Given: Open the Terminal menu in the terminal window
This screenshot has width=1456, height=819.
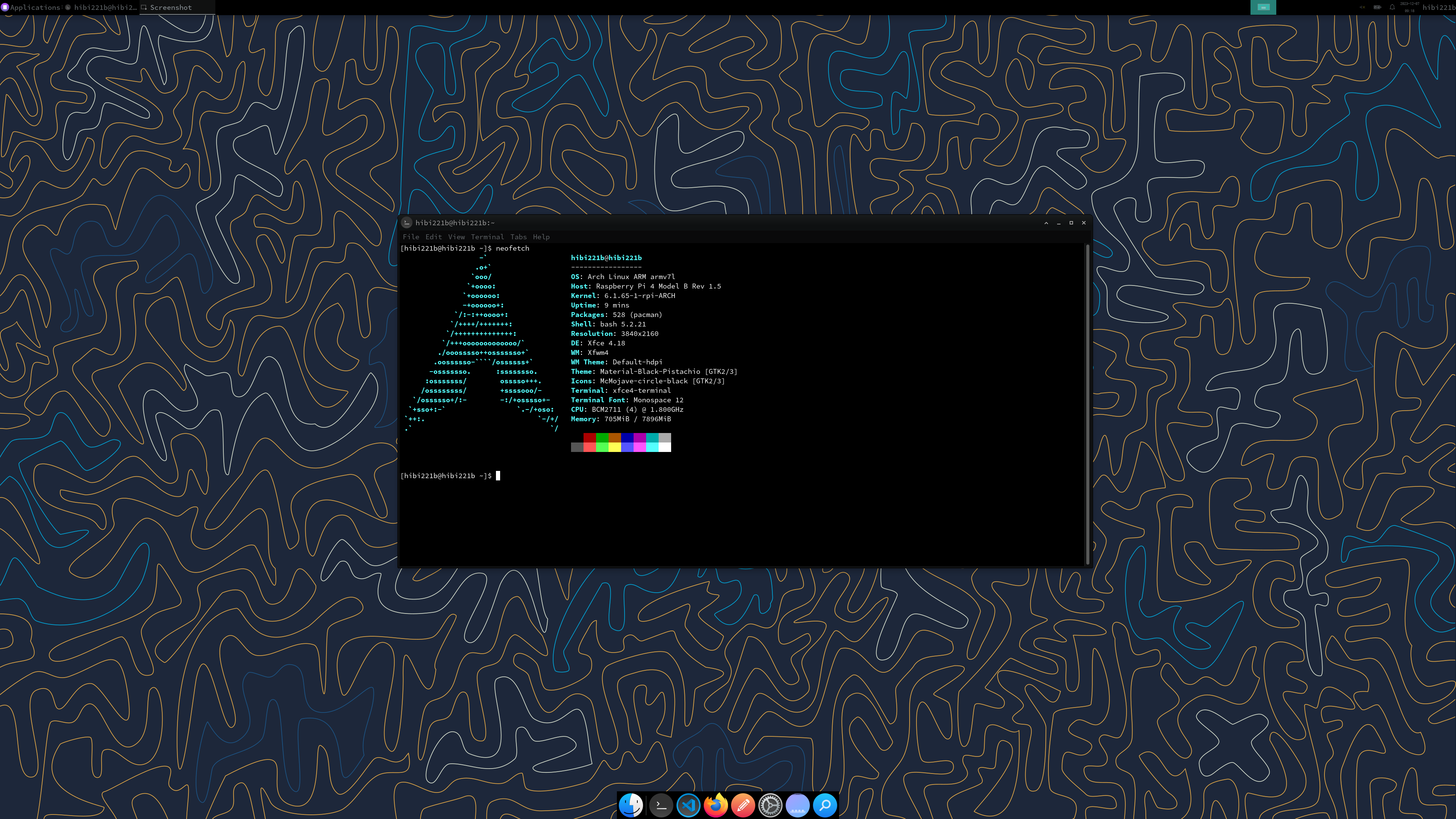Looking at the screenshot, I should point(487,237).
